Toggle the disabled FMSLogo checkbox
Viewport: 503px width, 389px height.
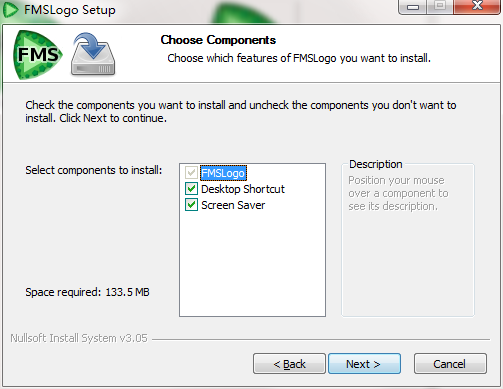tap(191, 173)
